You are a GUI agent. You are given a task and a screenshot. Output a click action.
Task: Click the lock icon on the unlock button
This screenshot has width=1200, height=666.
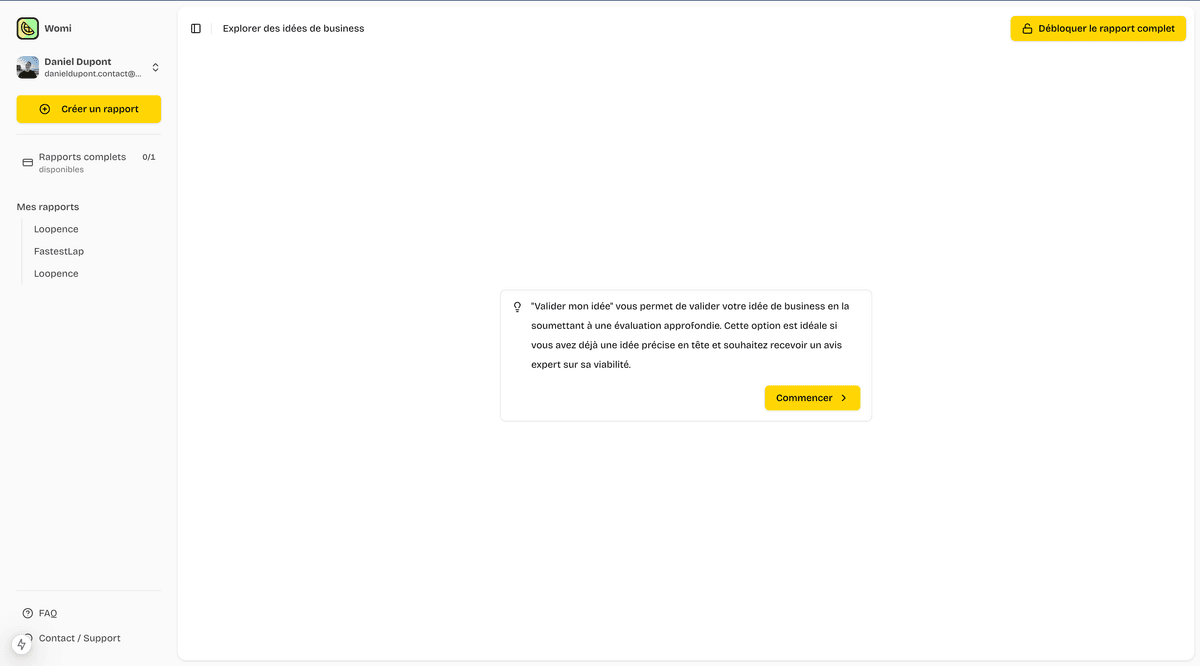click(1026, 28)
